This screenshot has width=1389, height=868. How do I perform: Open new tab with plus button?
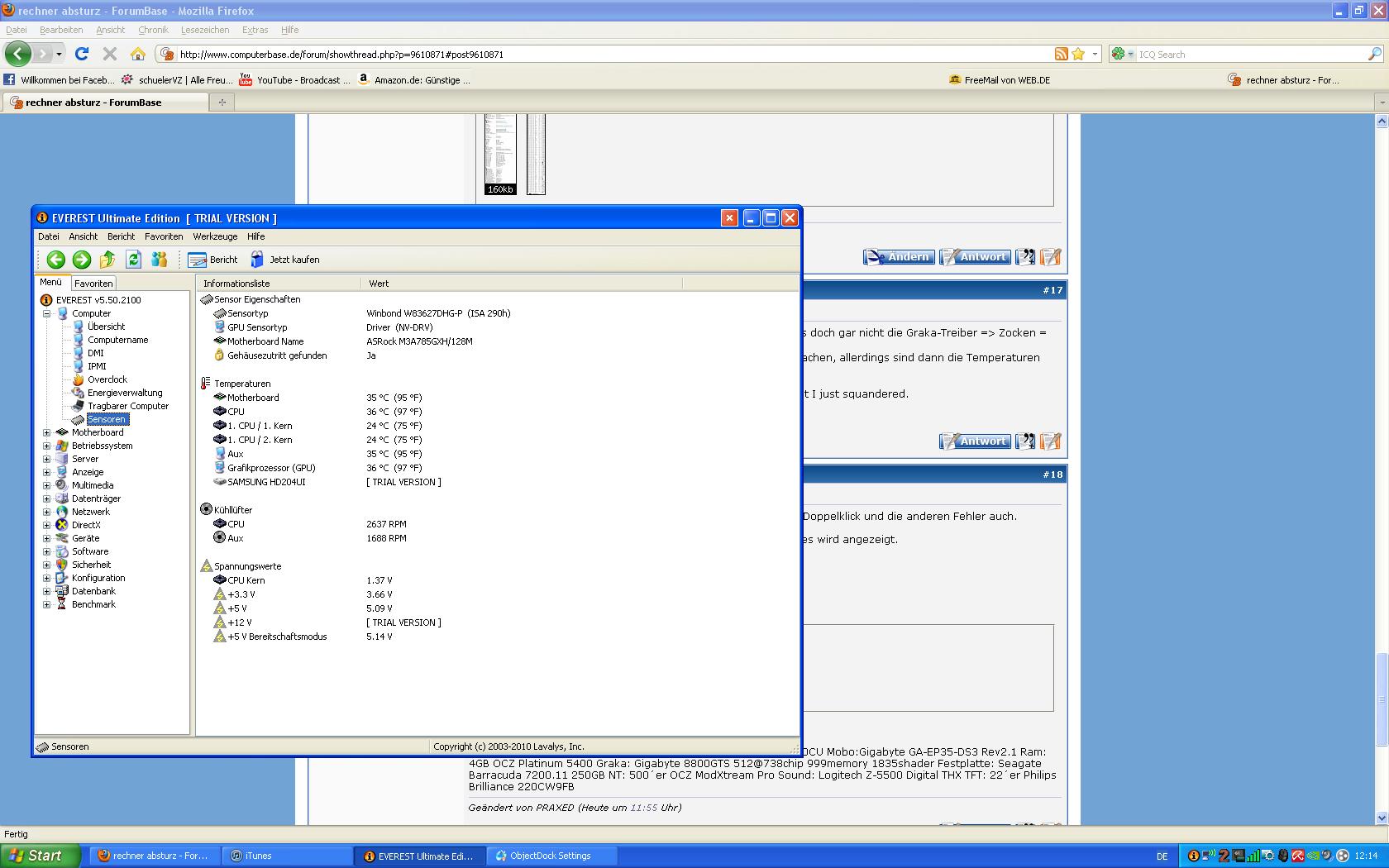222,103
